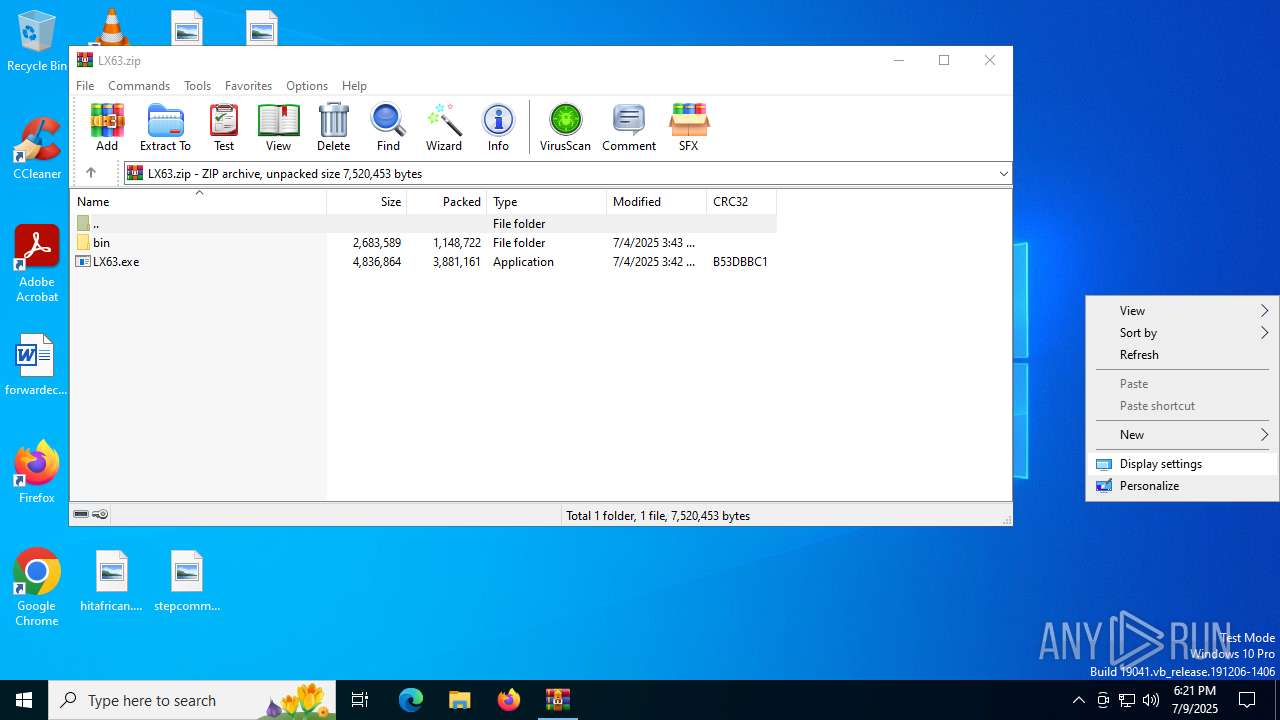Click the Delete toolbar icon
This screenshot has width=1280, height=720.
click(333, 127)
